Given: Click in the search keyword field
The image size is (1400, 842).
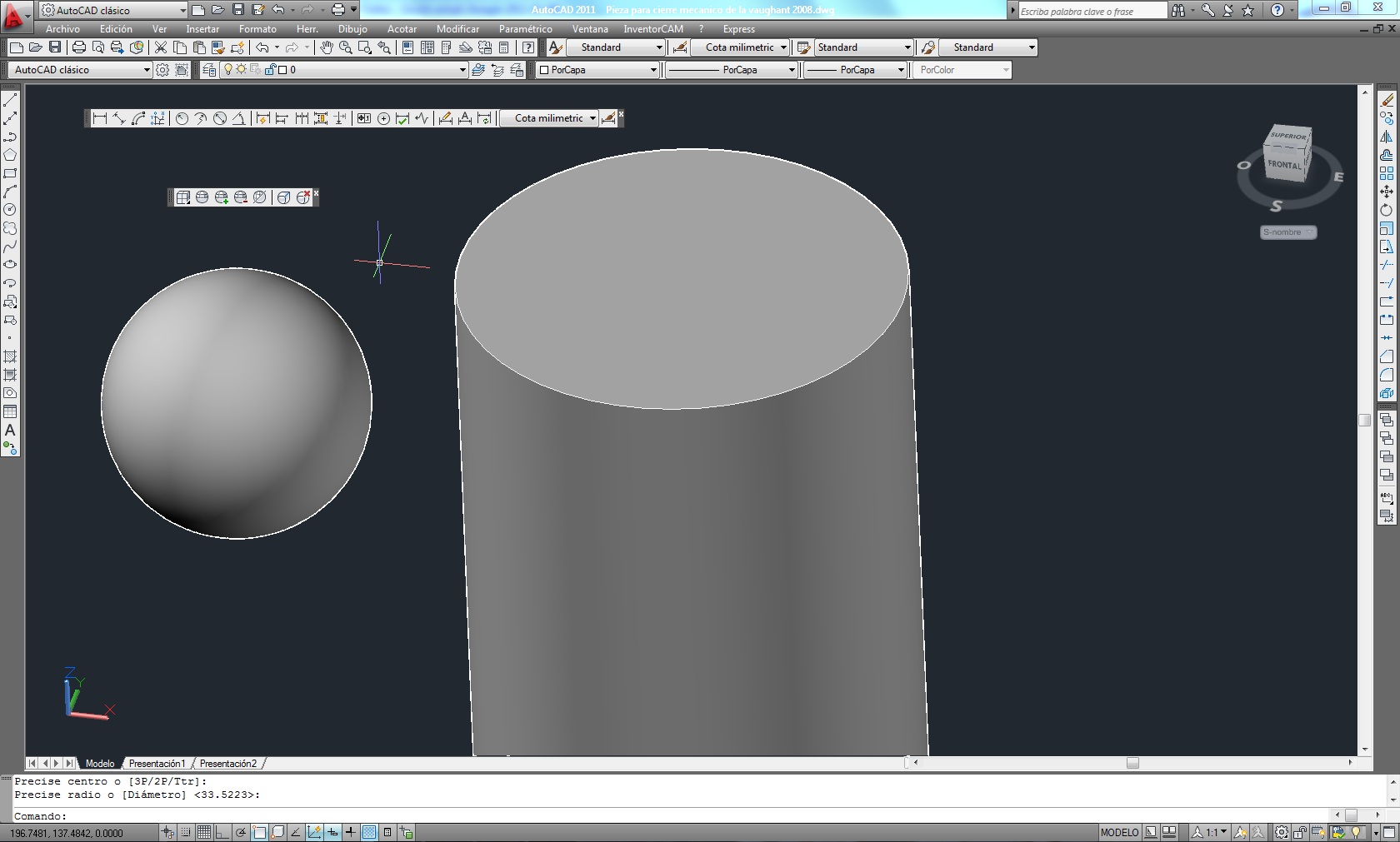Looking at the screenshot, I should (1092, 11).
